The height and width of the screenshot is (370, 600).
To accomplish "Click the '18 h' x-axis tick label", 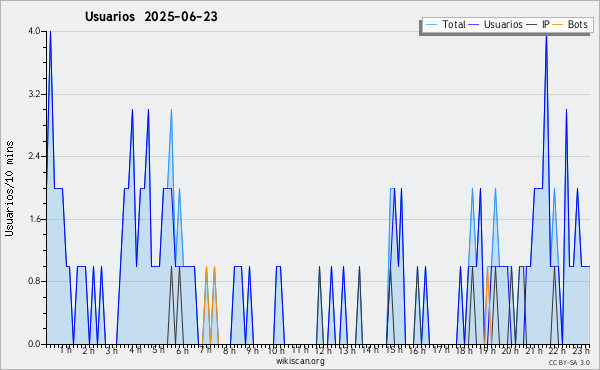I will pyautogui.click(x=464, y=351).
